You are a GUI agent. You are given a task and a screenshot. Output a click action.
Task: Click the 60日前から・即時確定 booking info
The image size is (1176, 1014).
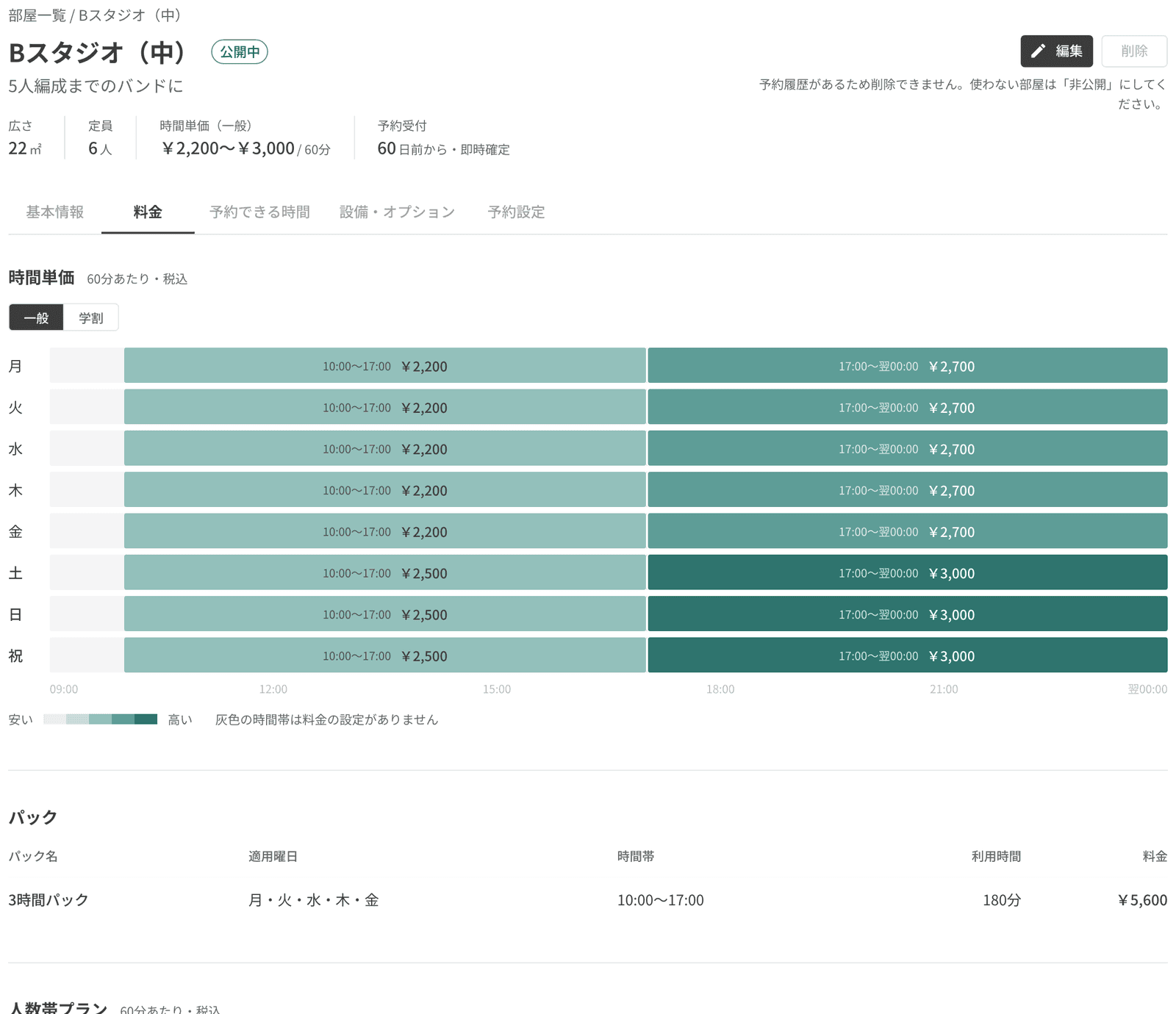tap(444, 148)
